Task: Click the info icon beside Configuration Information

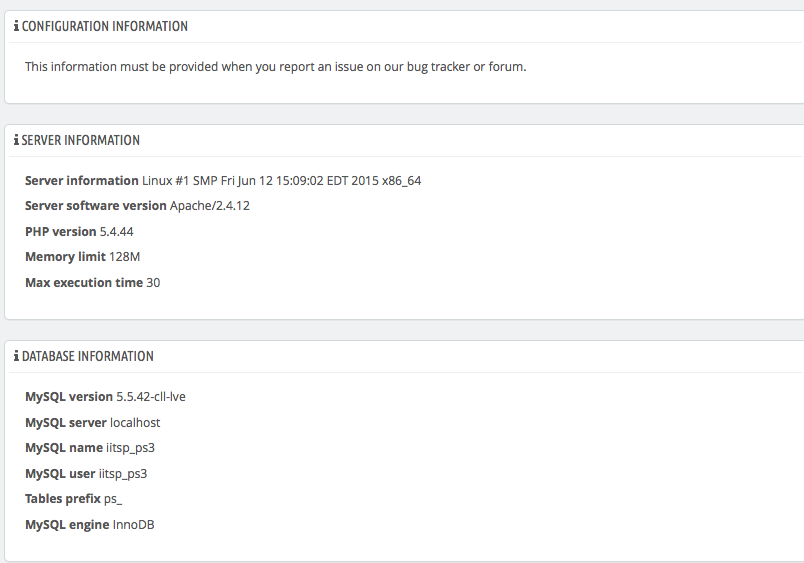Action: [x=16, y=26]
